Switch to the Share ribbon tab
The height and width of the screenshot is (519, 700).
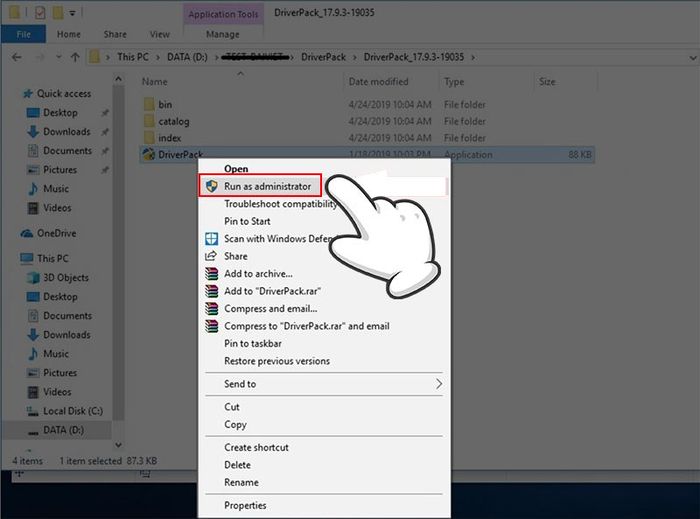point(115,34)
